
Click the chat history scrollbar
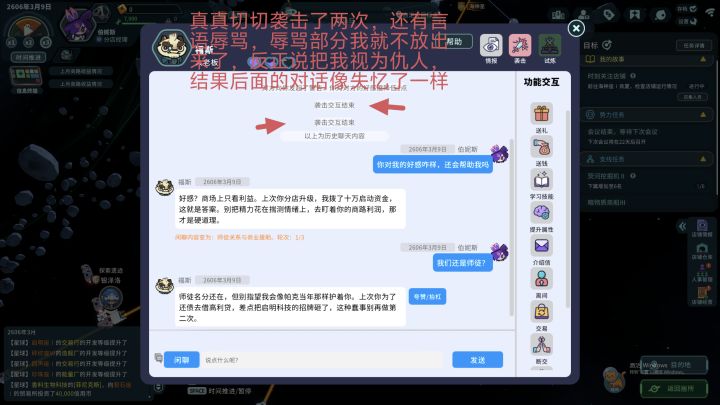tap(512, 227)
